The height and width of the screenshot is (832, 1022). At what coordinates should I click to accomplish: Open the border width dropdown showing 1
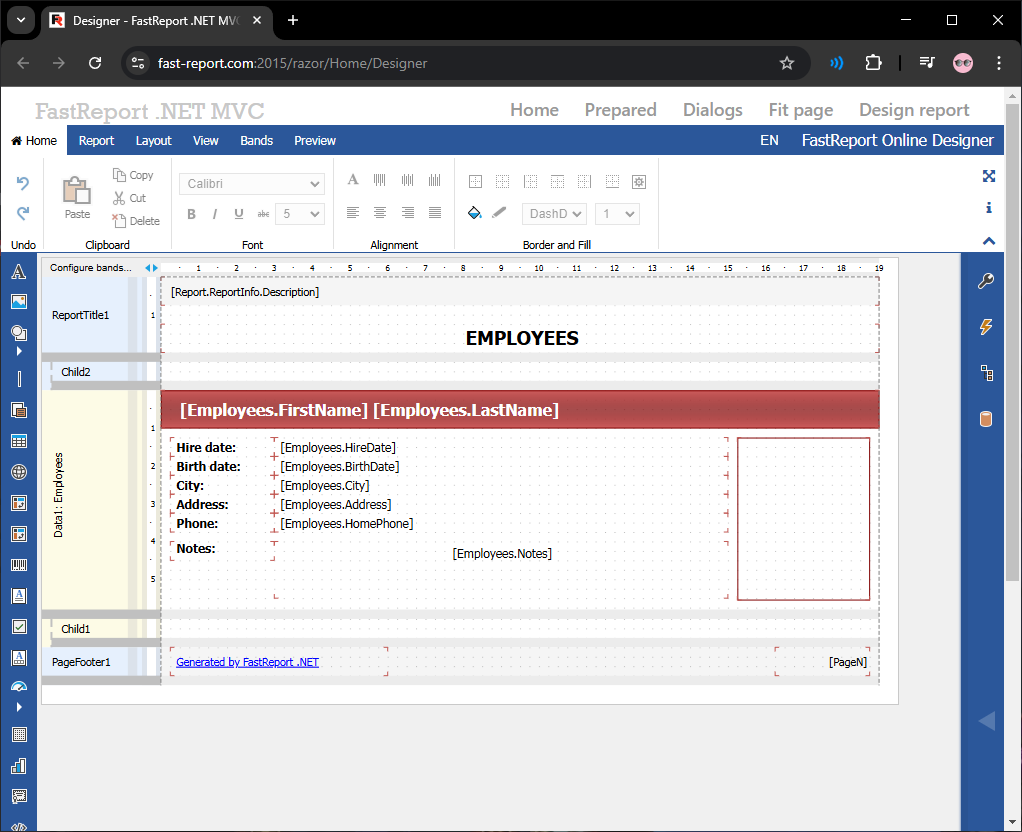(x=617, y=214)
